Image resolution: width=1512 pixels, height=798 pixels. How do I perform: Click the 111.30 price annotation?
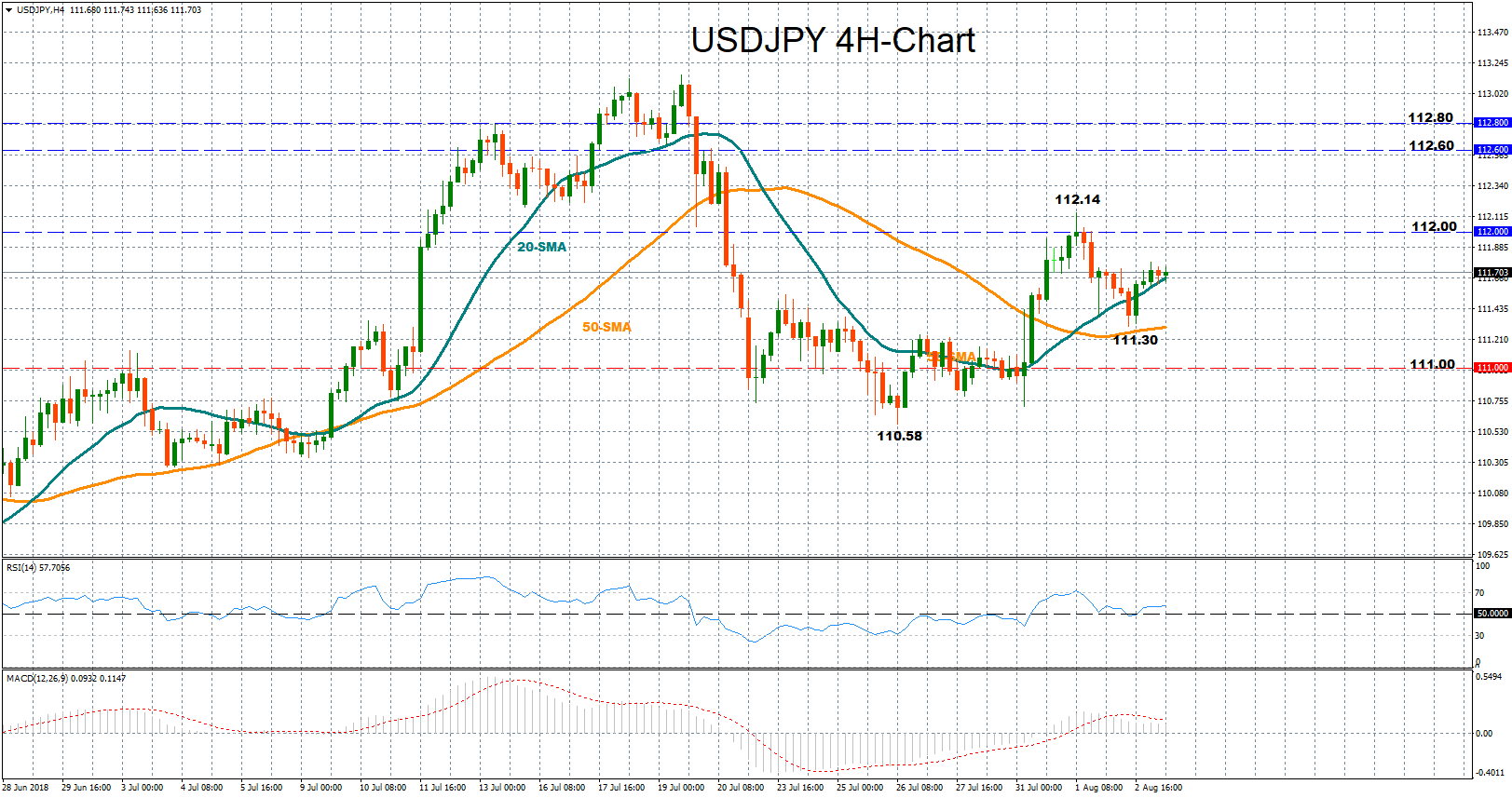tap(1136, 340)
